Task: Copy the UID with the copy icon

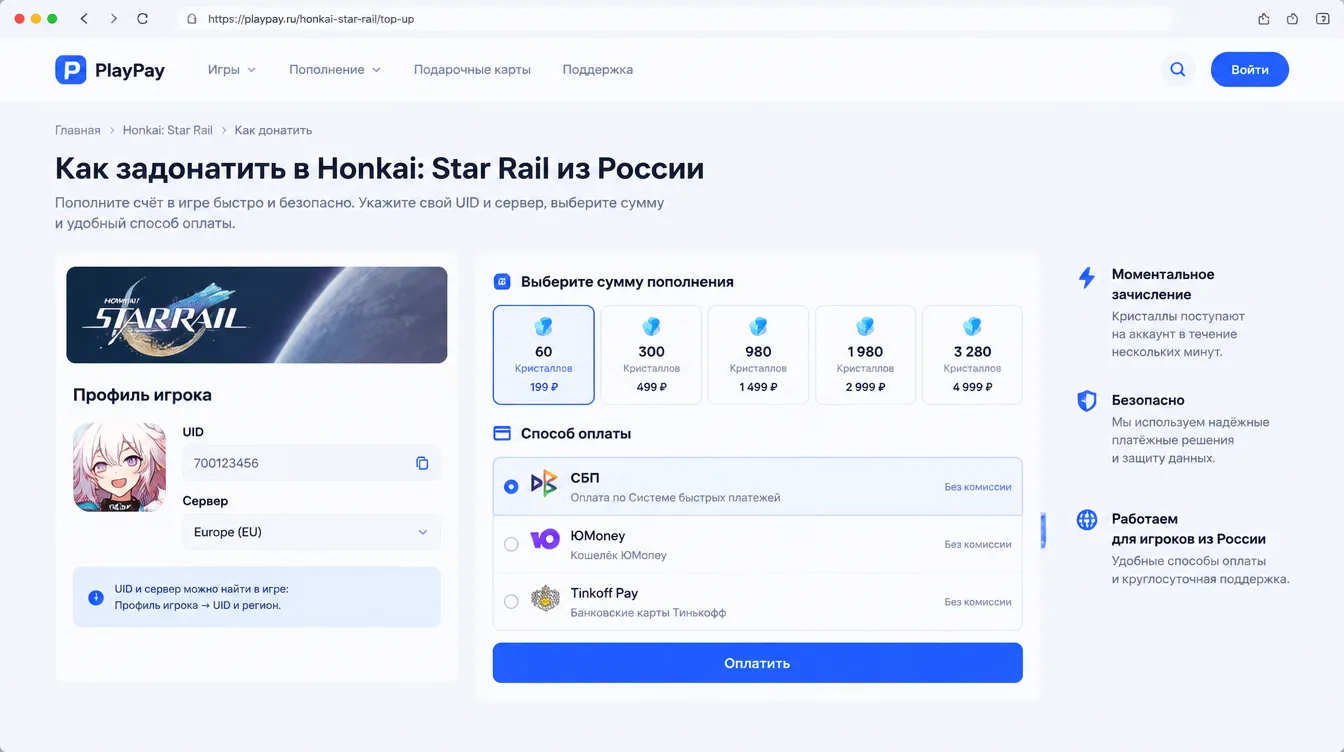Action: (422, 463)
